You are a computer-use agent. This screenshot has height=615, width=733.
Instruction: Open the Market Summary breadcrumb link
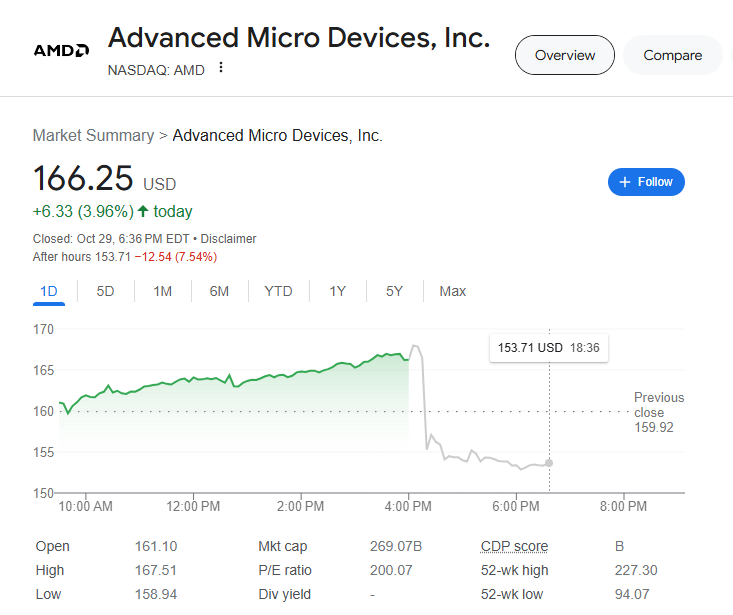(93, 136)
